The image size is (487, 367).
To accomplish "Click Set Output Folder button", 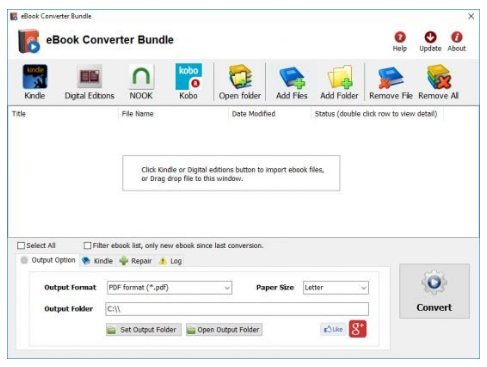I will (144, 330).
